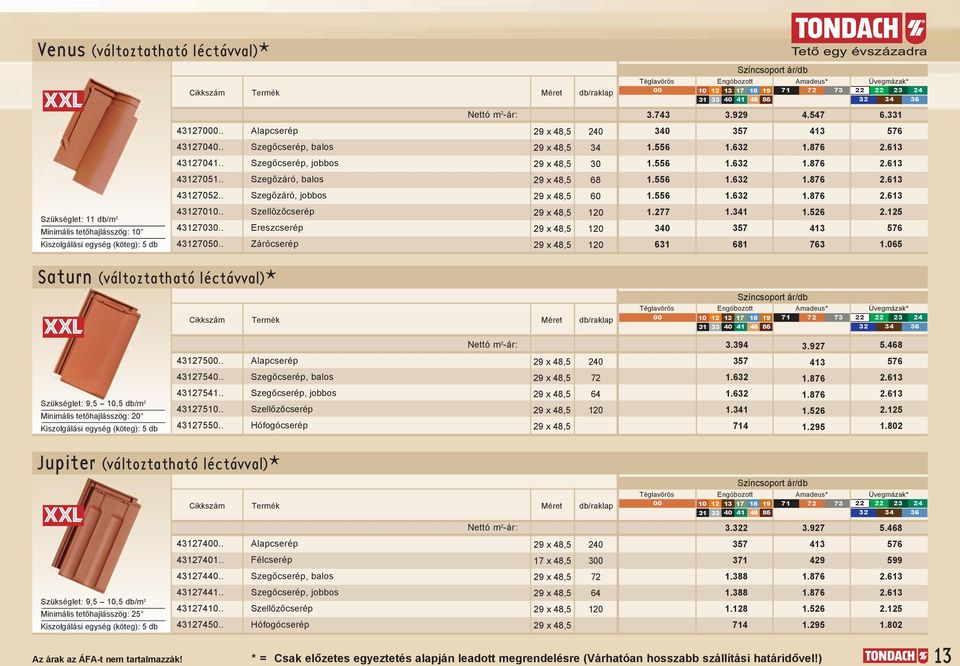Click the "Engóbozott" column label in the Venus table
The width and height of the screenshot is (960, 666).
735,81
